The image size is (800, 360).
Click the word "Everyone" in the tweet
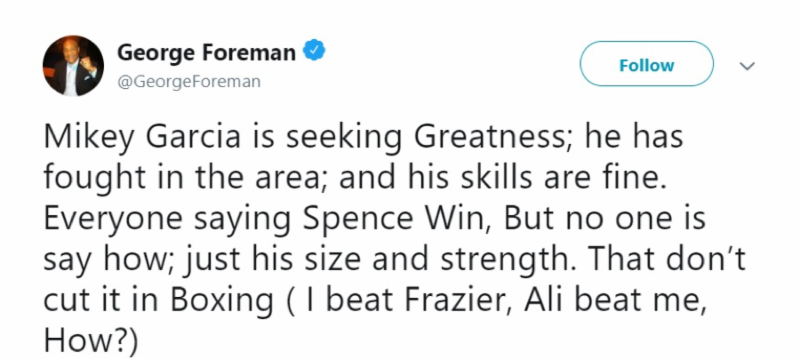click(x=113, y=220)
